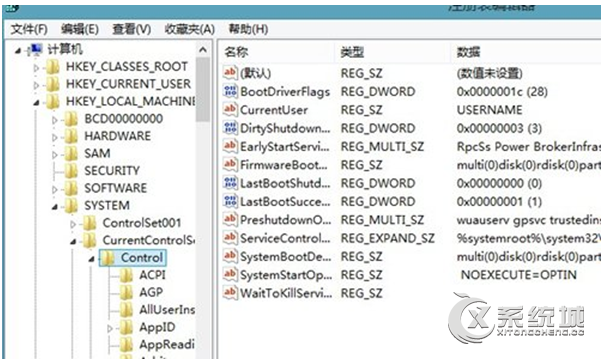606x364 pixels.
Task: Open the 查看(V) menu
Action: [x=131, y=29]
